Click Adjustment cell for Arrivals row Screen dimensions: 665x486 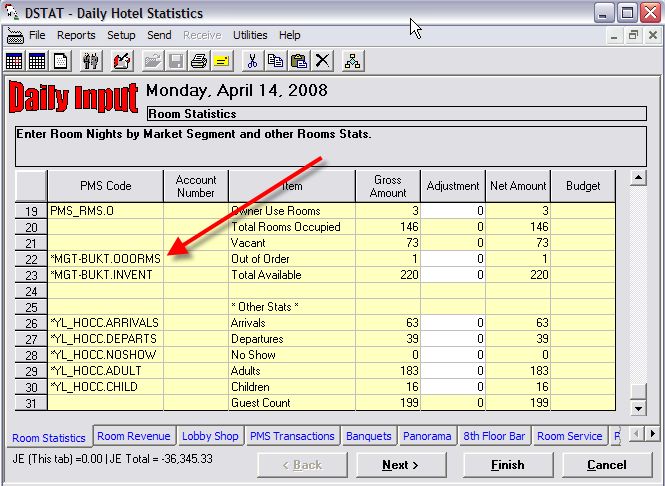coord(453,323)
